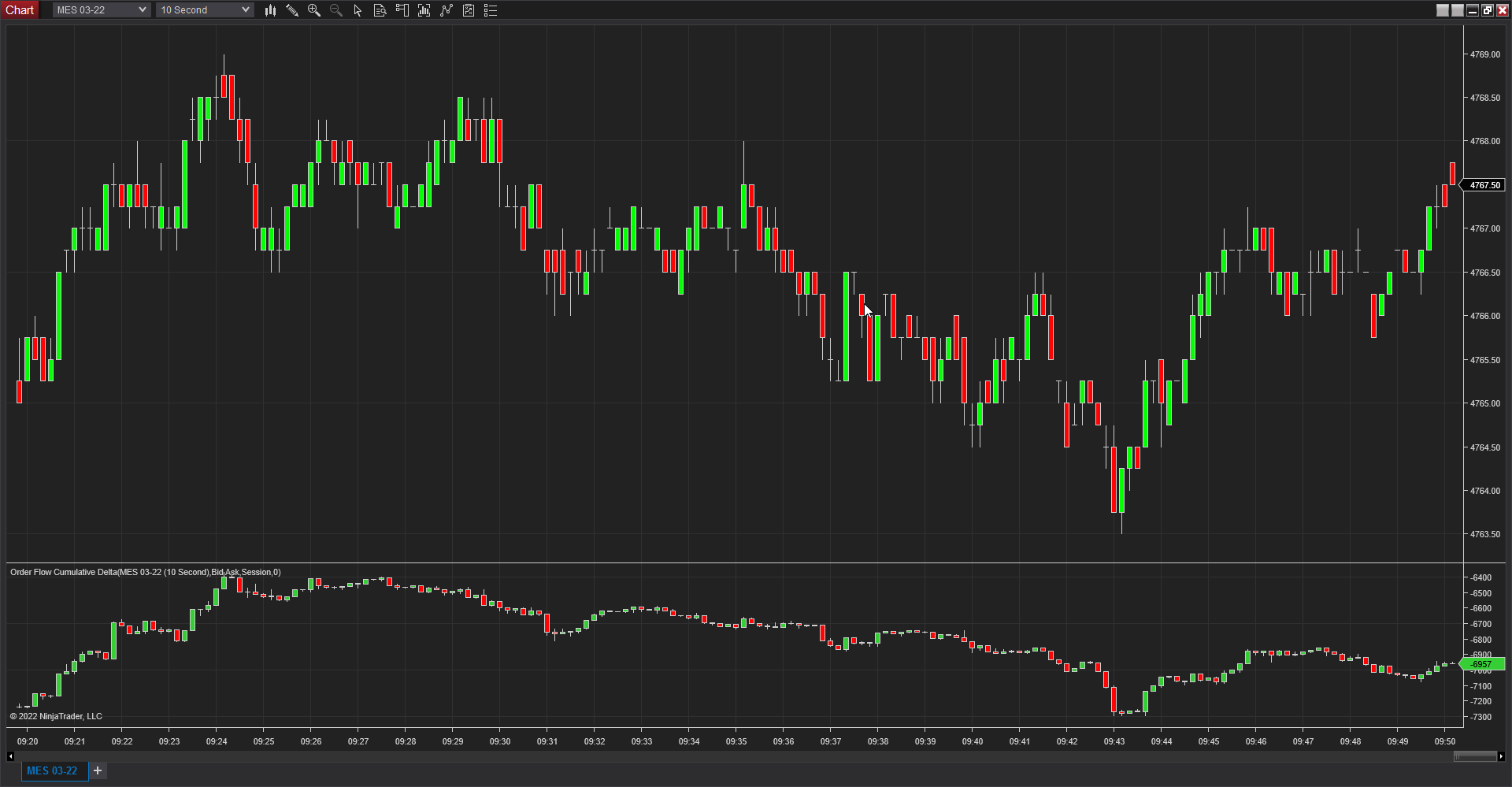Click the second gray link button in title bar
The image size is (1512, 787).
pyautogui.click(x=1458, y=10)
